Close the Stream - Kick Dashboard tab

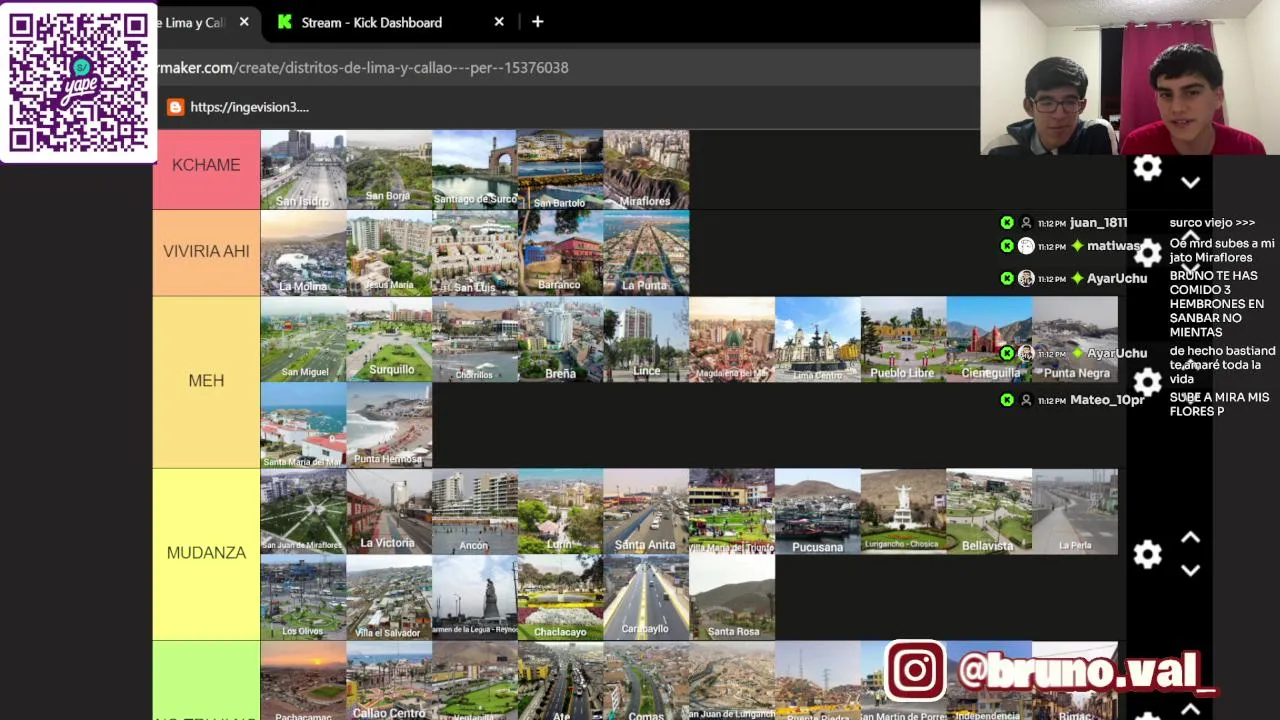pyautogui.click(x=499, y=22)
